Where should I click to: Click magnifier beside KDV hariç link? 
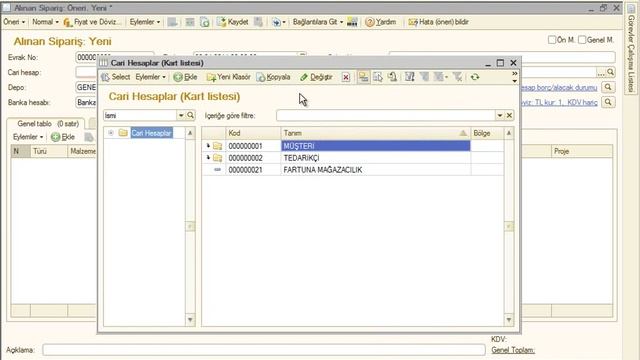[x=608, y=102]
